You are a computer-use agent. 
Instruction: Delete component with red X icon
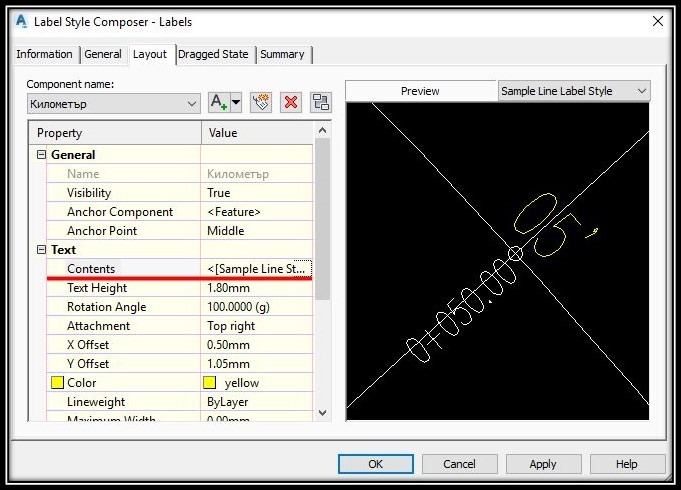click(291, 103)
